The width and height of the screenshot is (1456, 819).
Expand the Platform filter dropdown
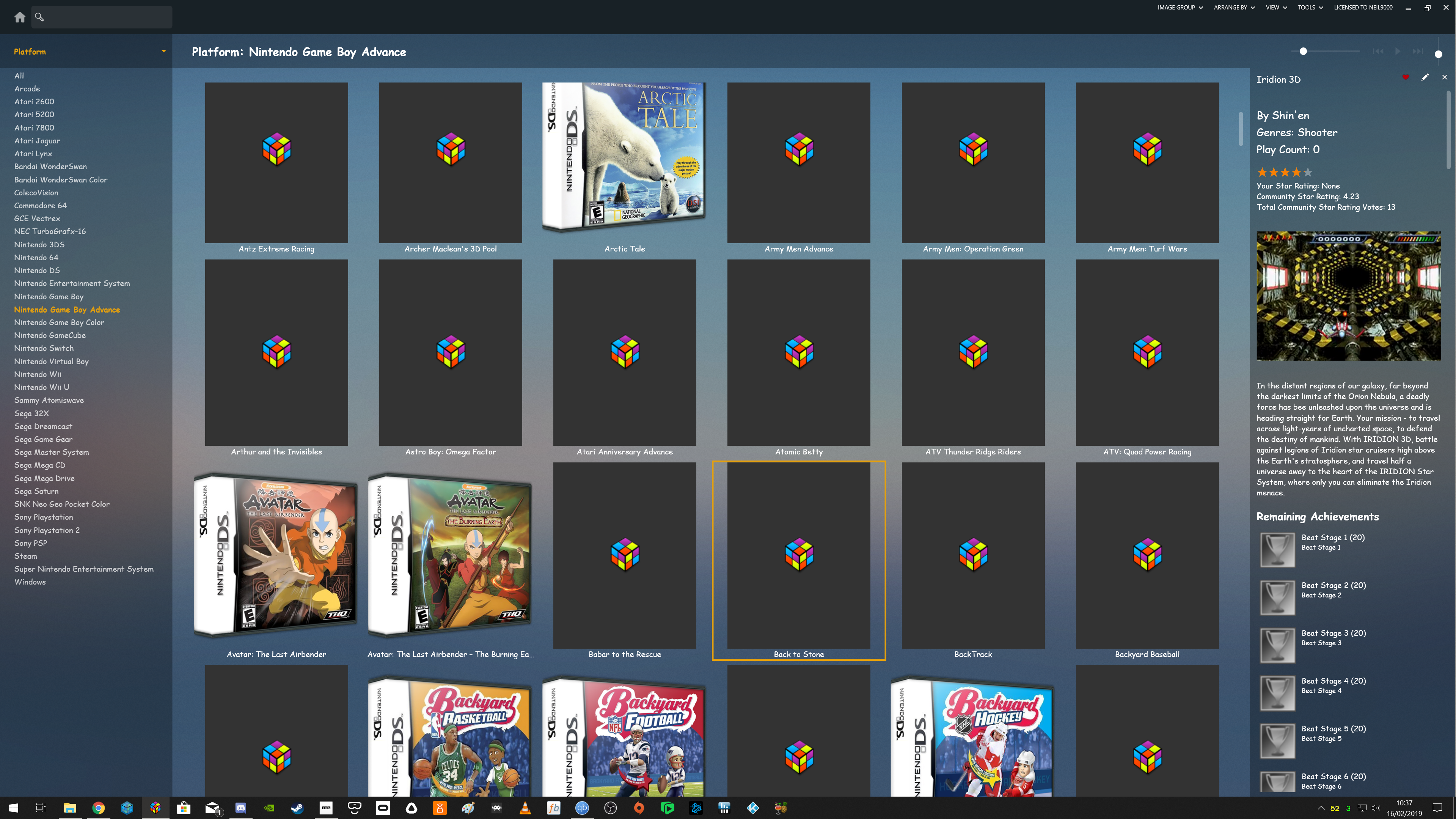point(163,52)
